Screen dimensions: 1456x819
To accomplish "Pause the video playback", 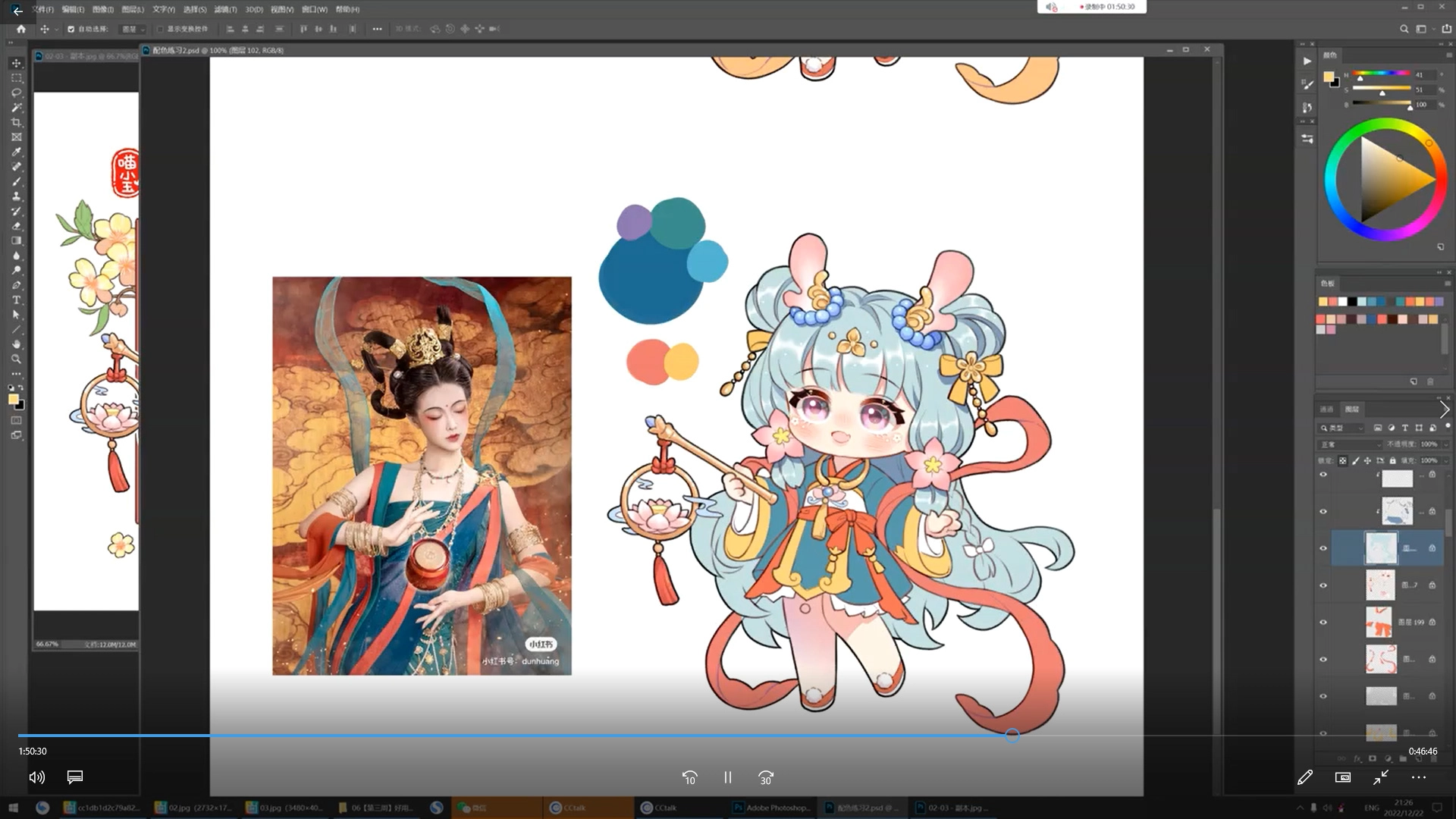I will [727, 777].
